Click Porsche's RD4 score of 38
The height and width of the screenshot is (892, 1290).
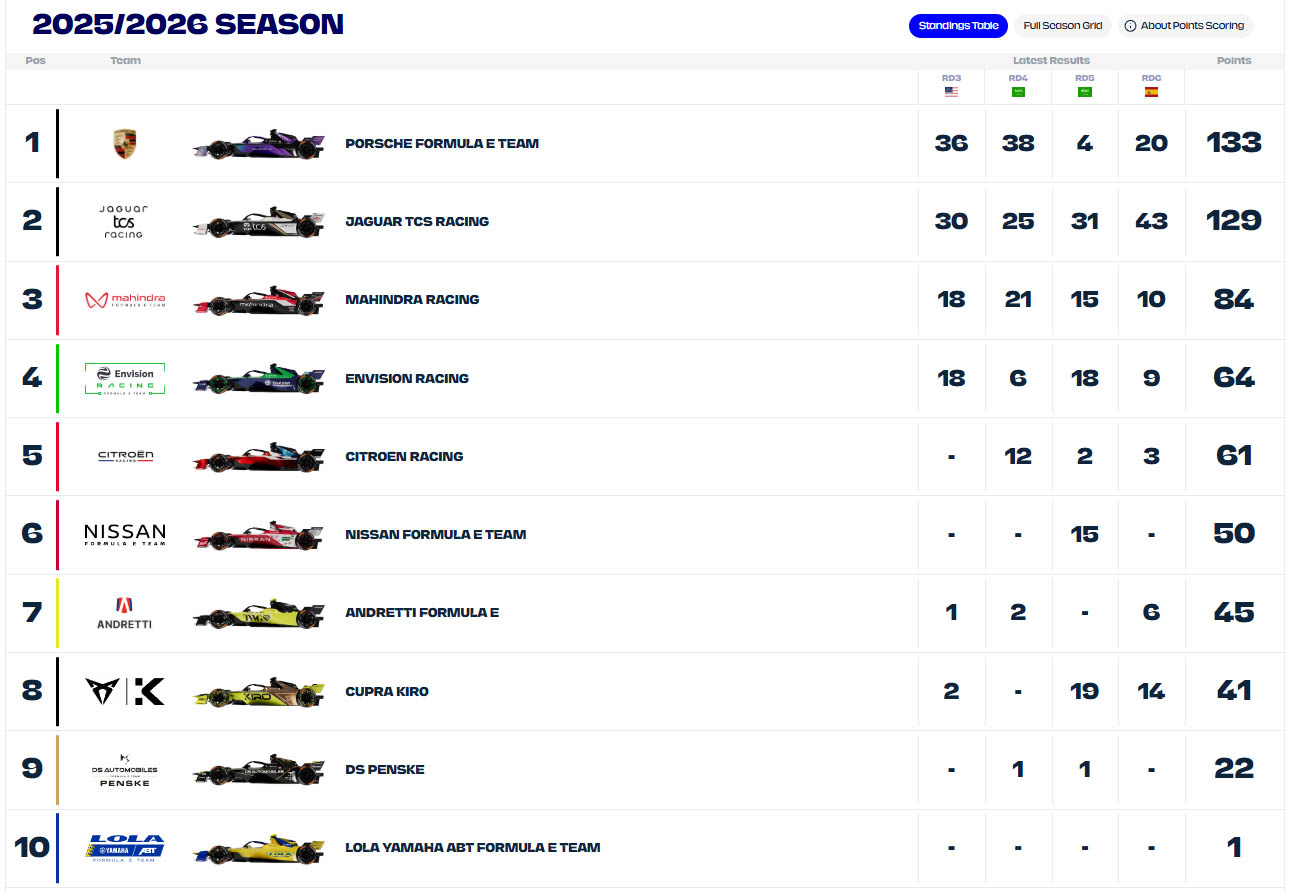tap(1018, 143)
